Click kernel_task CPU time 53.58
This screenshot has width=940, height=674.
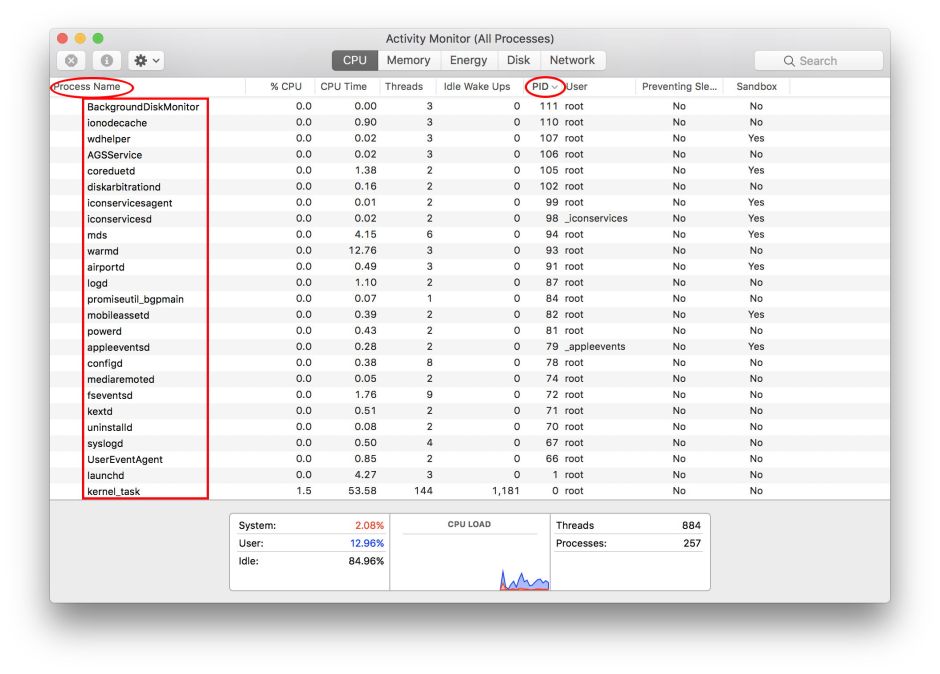click(x=362, y=491)
